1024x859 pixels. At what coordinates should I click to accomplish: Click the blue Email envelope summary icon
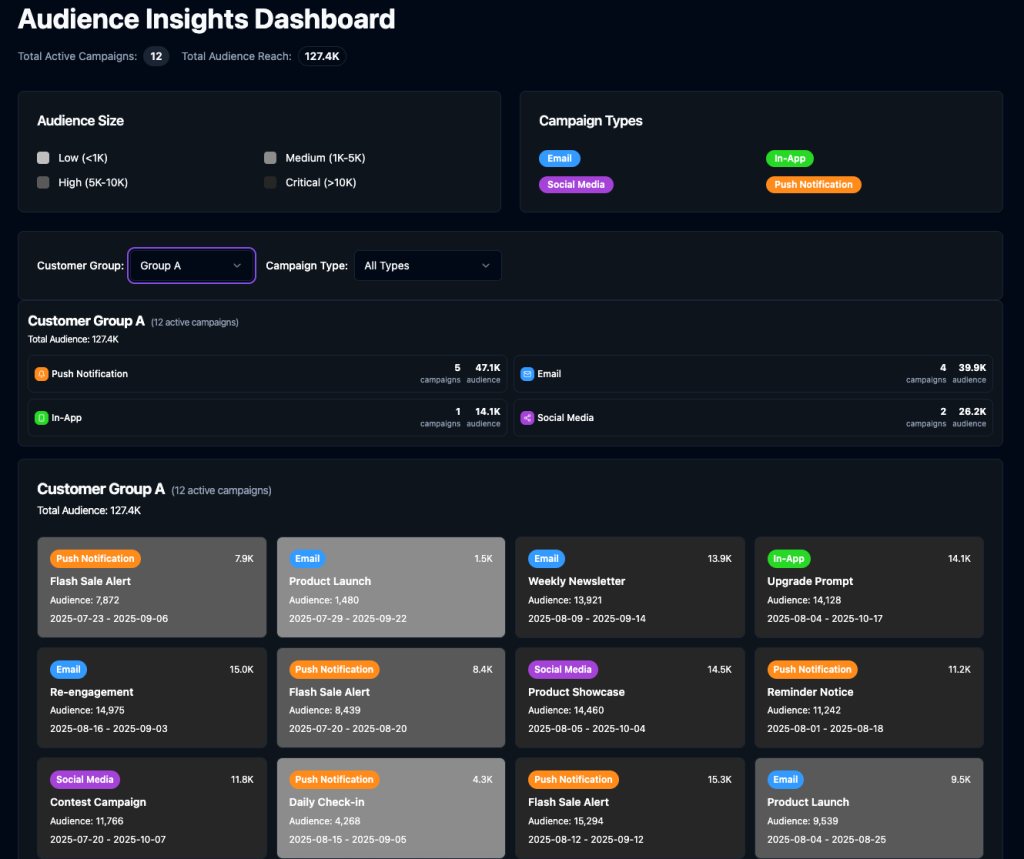(x=527, y=374)
